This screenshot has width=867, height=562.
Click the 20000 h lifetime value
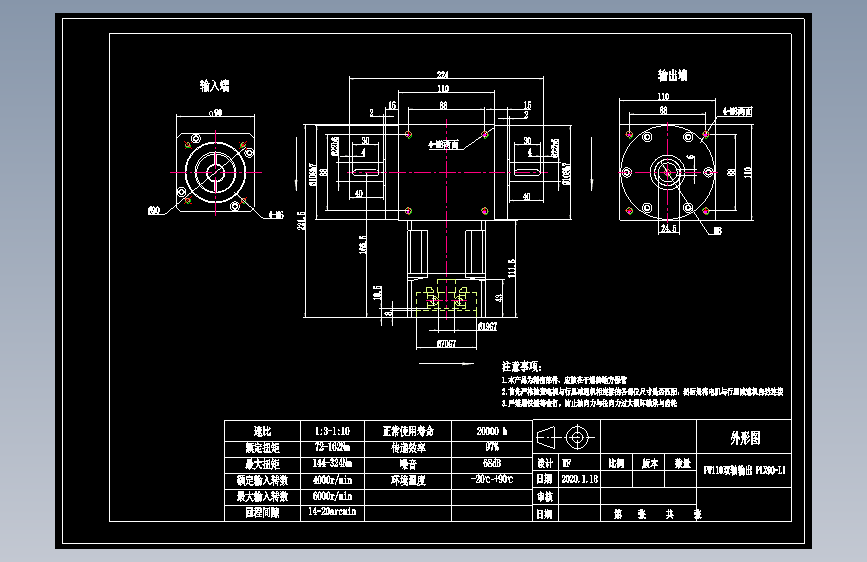point(492,431)
